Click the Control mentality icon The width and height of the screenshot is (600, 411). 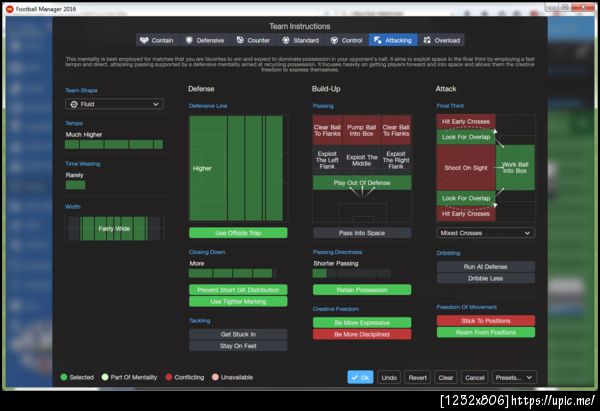[x=334, y=40]
